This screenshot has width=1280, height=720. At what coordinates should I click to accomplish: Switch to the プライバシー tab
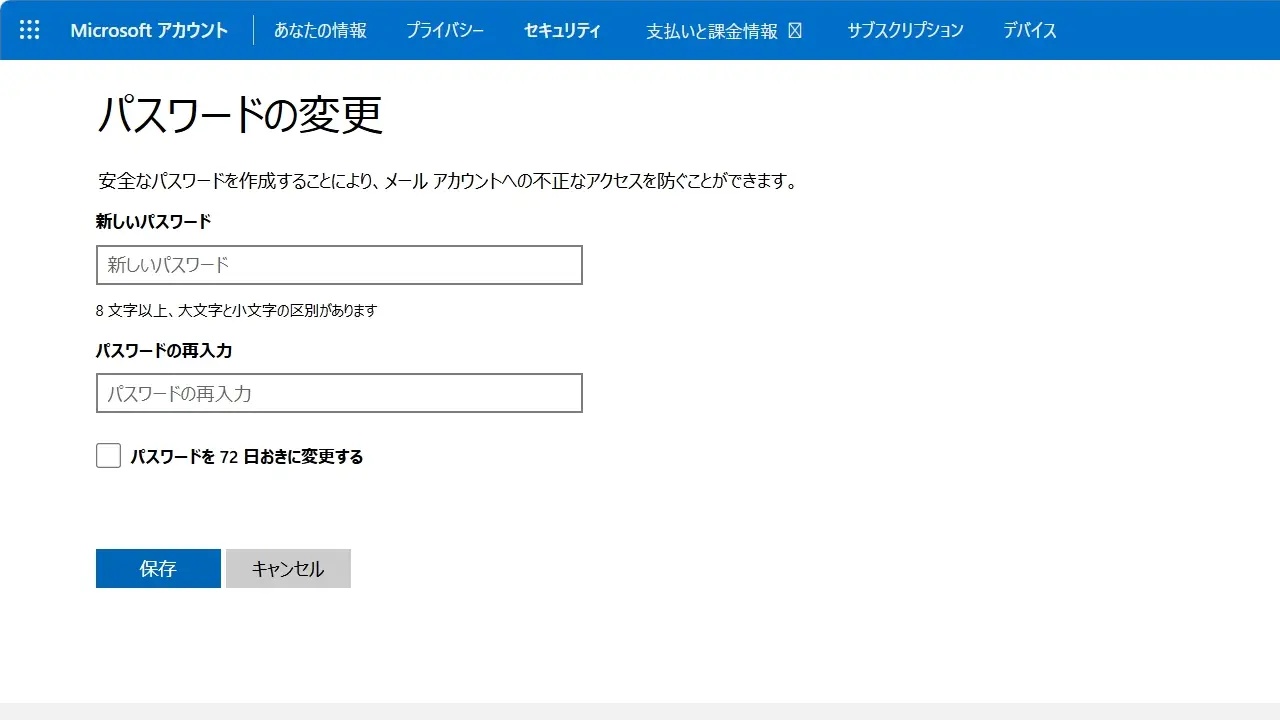tap(445, 30)
